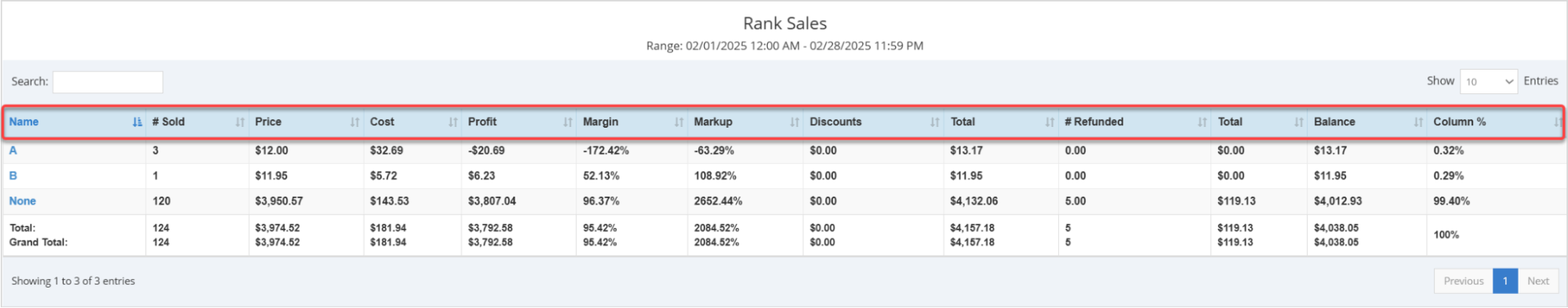Select balance cell $4,012.93
1568x308 pixels.
[x=1338, y=201]
